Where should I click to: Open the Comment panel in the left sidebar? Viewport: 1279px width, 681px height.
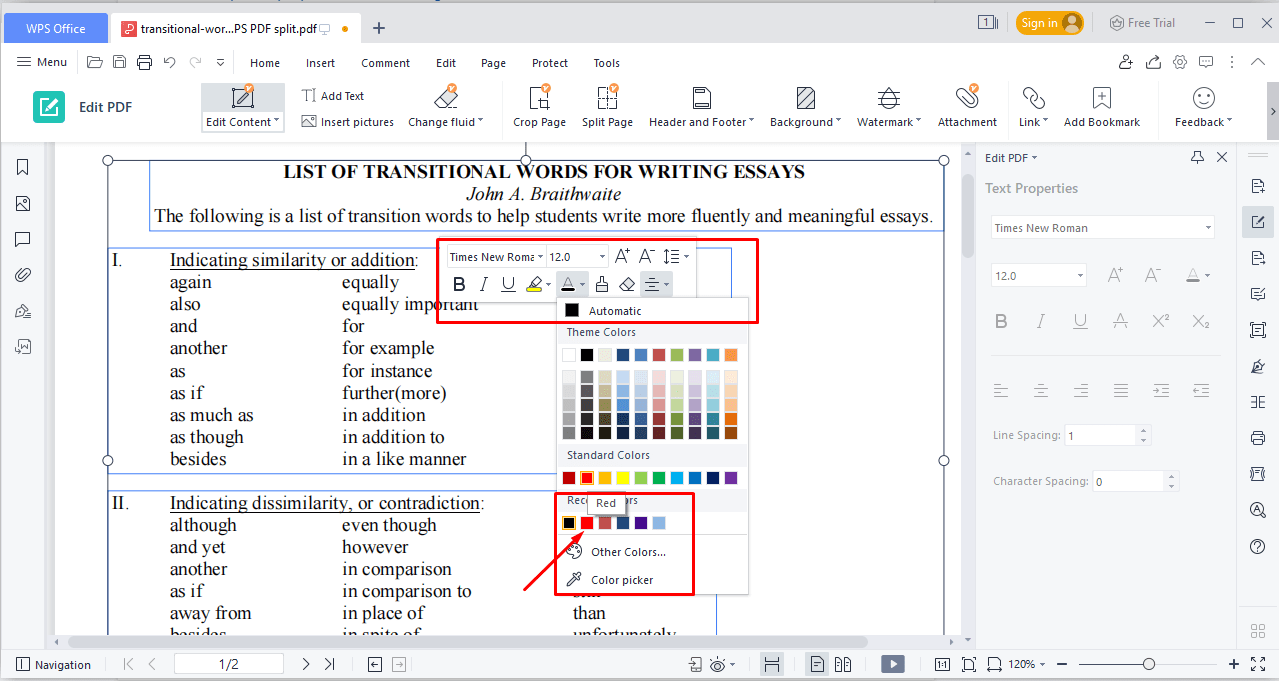pos(24,239)
